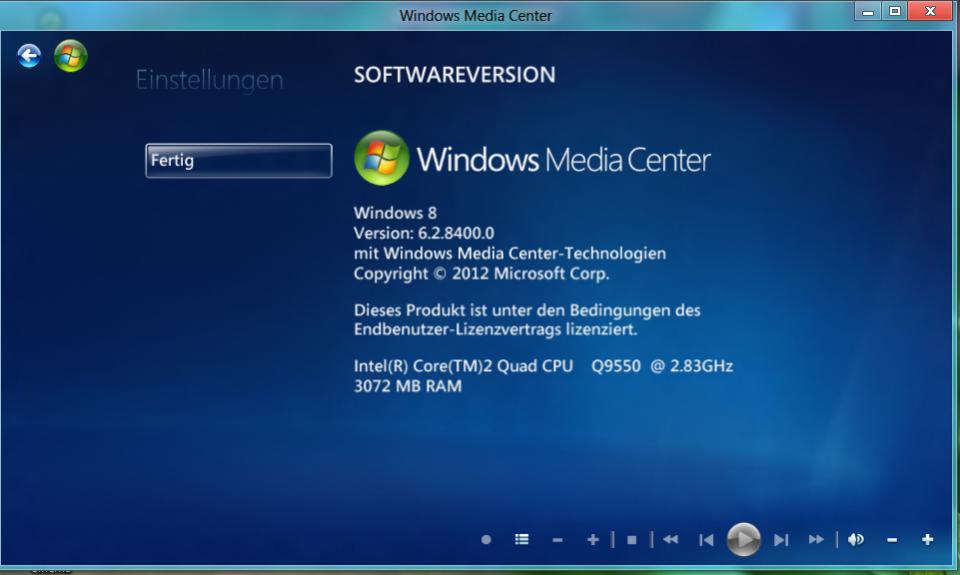The height and width of the screenshot is (575, 960).
Task: Skip back to previous track
Action: [x=707, y=539]
